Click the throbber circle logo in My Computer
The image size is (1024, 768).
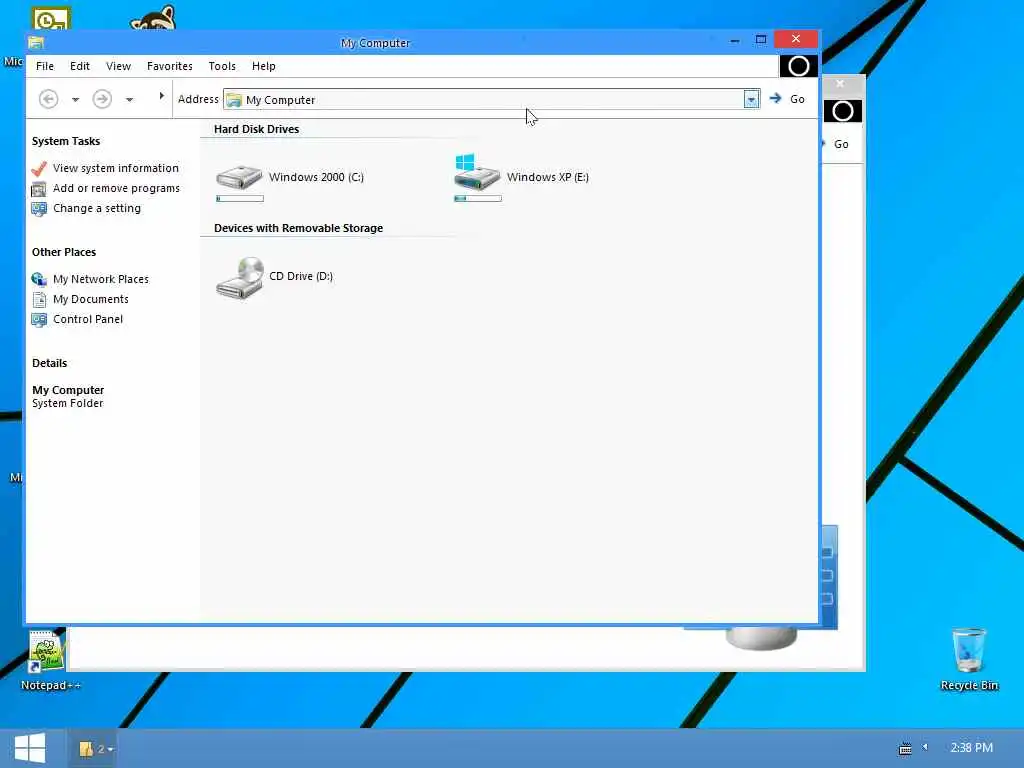[x=798, y=66]
